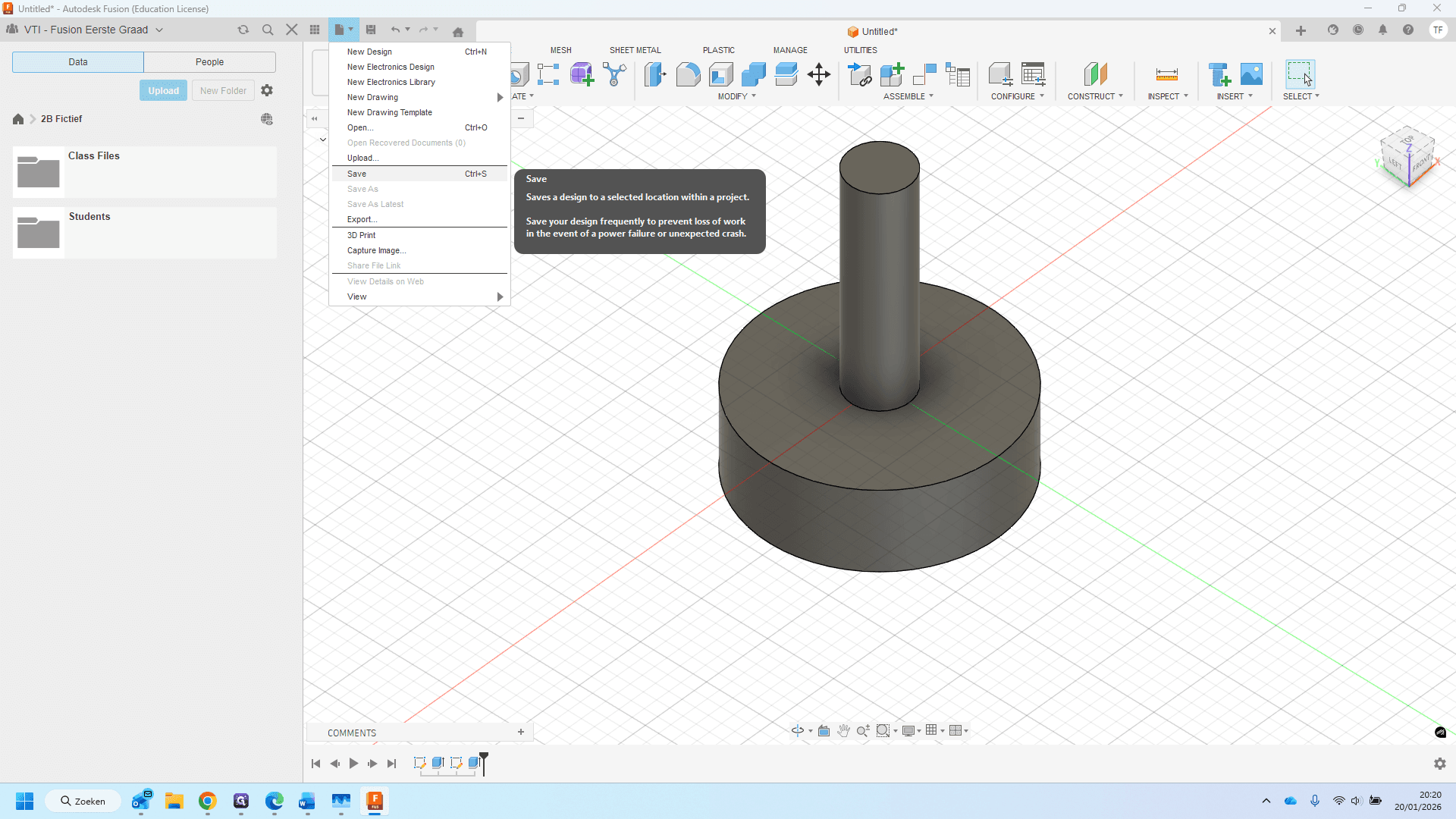Choose Export... in the File menu
Screen dimensions: 1456x819
click(x=419, y=219)
